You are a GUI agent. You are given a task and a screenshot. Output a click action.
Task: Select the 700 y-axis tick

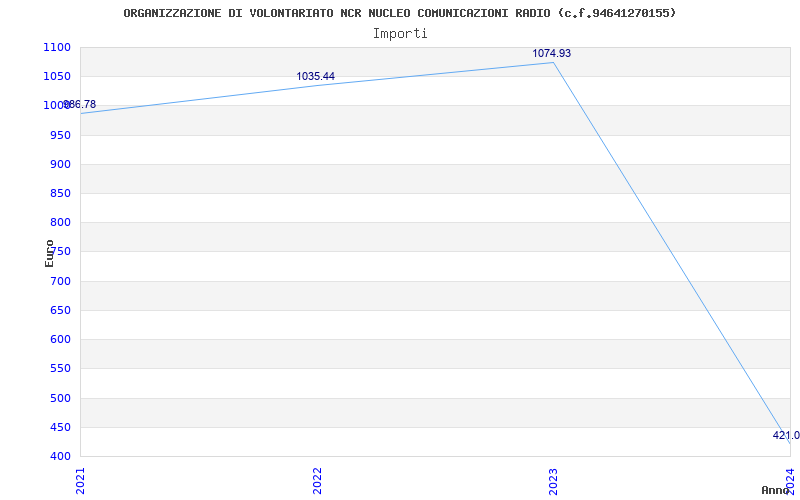pyautogui.click(x=60, y=281)
